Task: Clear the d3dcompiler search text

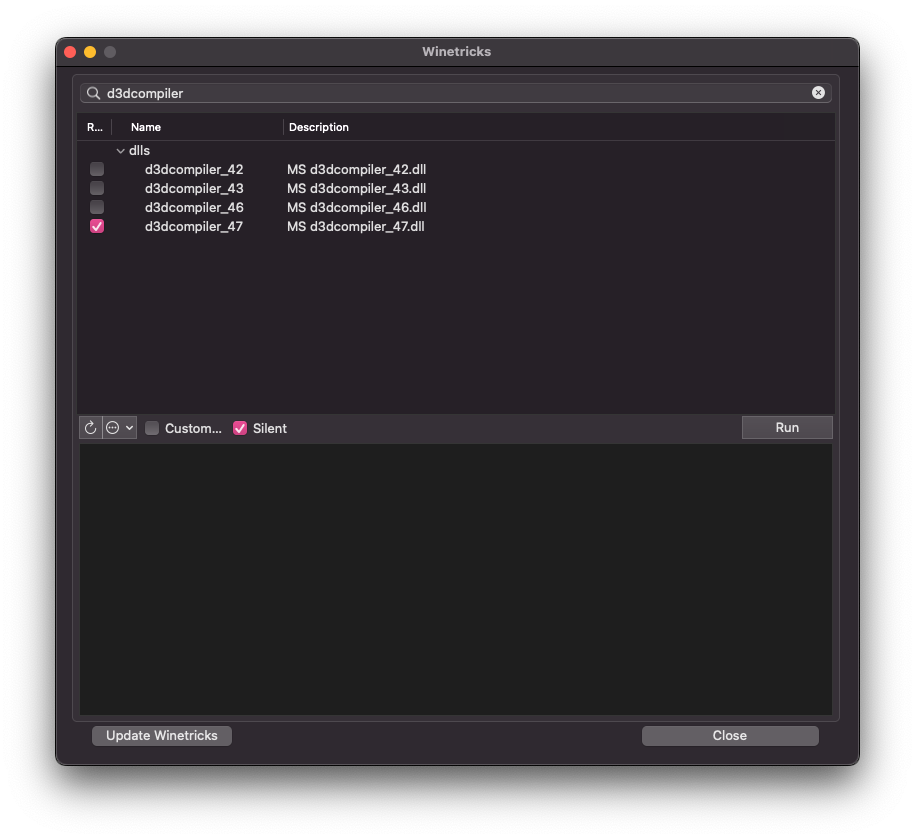Action: [x=818, y=93]
